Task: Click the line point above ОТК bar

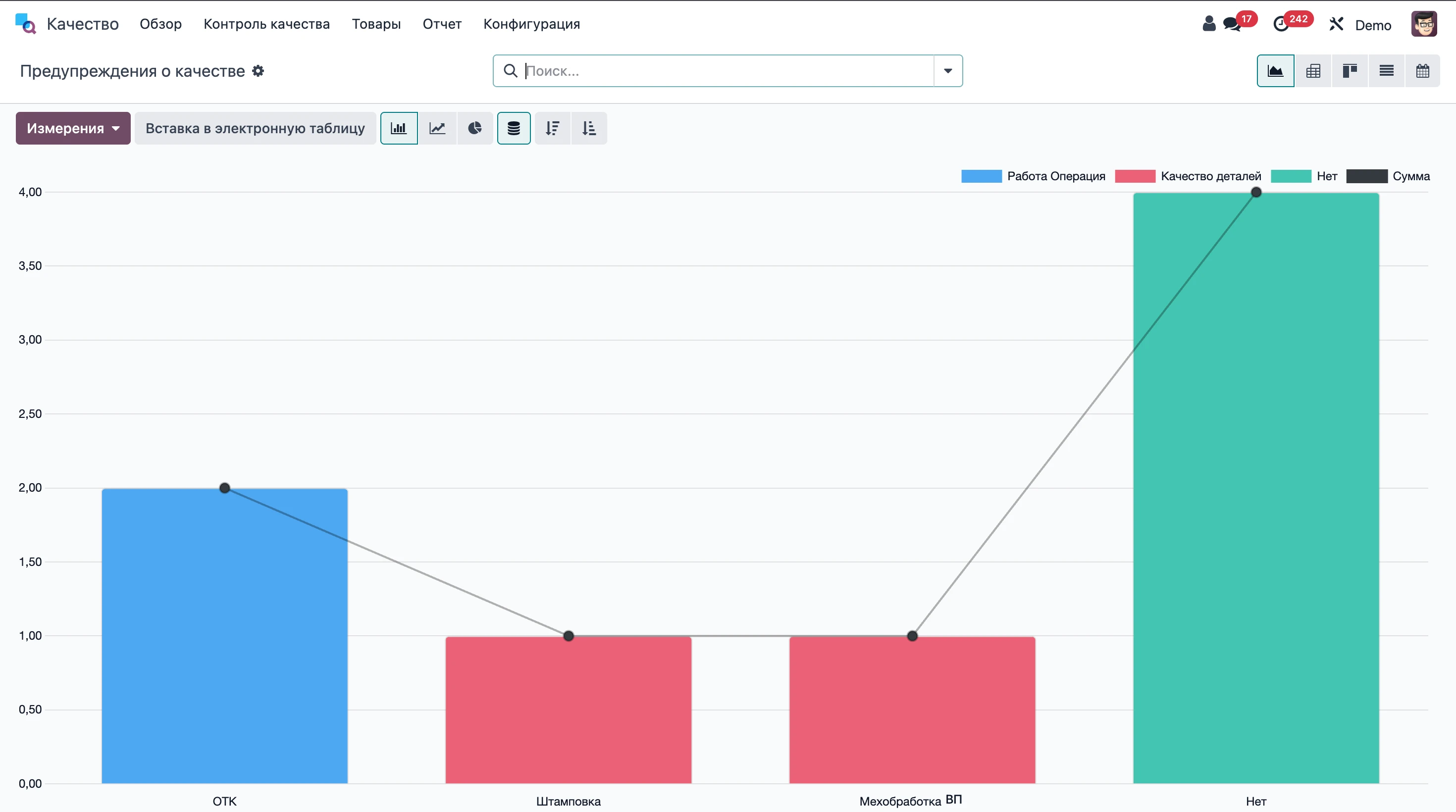Action: tap(224, 488)
